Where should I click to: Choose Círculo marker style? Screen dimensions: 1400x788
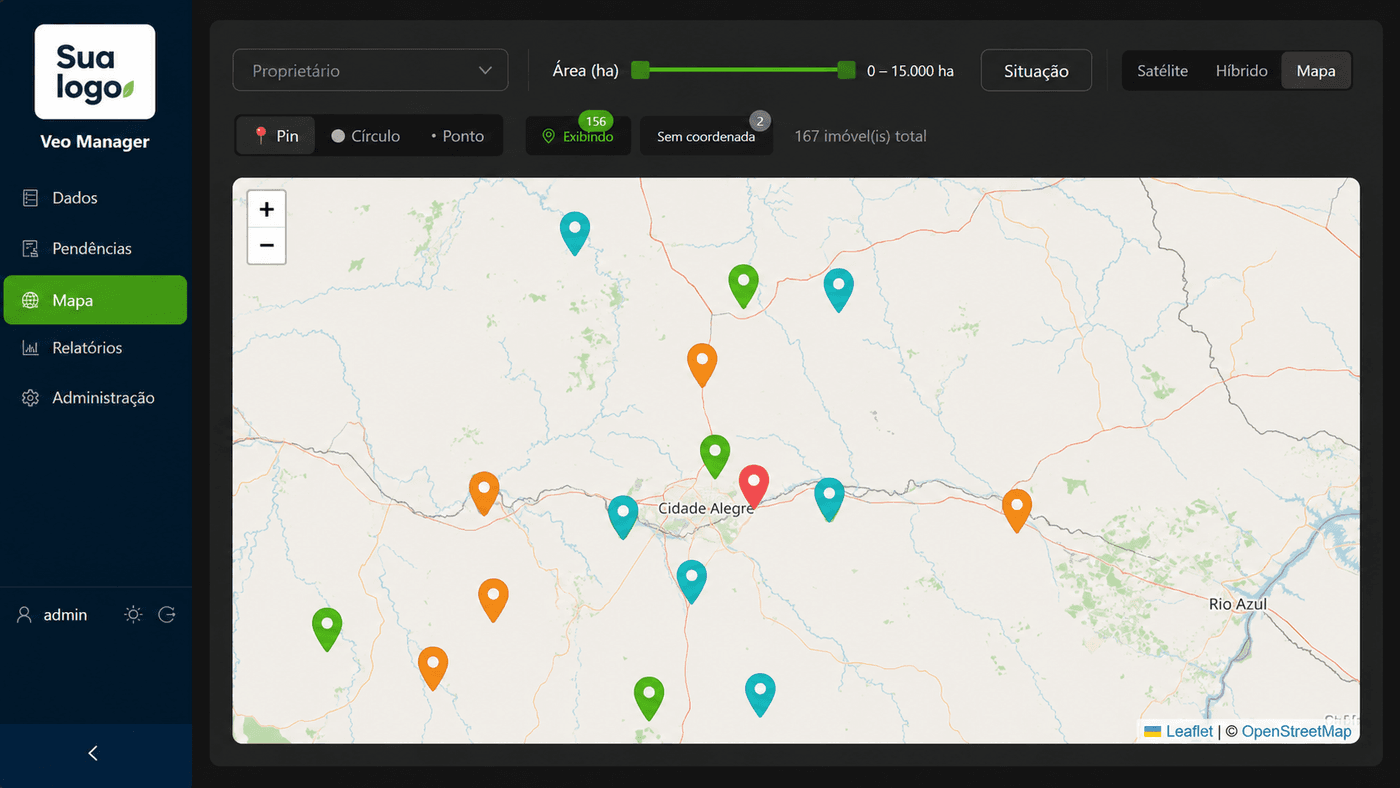coord(365,136)
